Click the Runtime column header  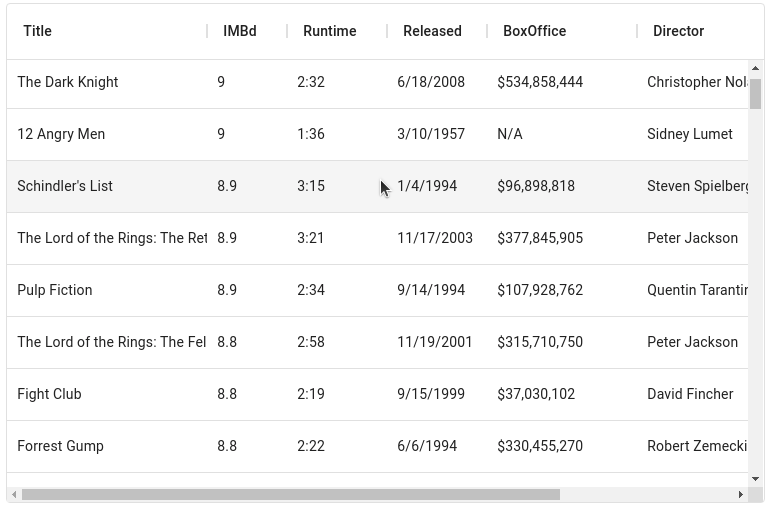(x=330, y=31)
